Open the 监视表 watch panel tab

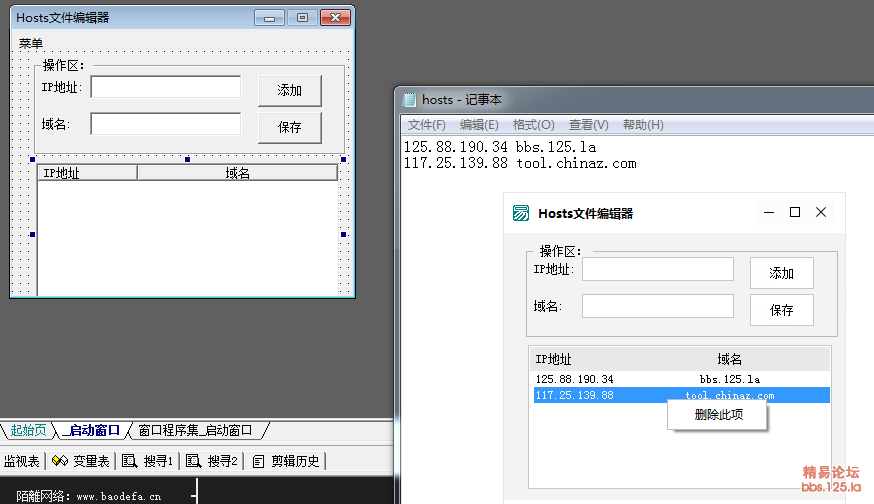[x=21, y=461]
